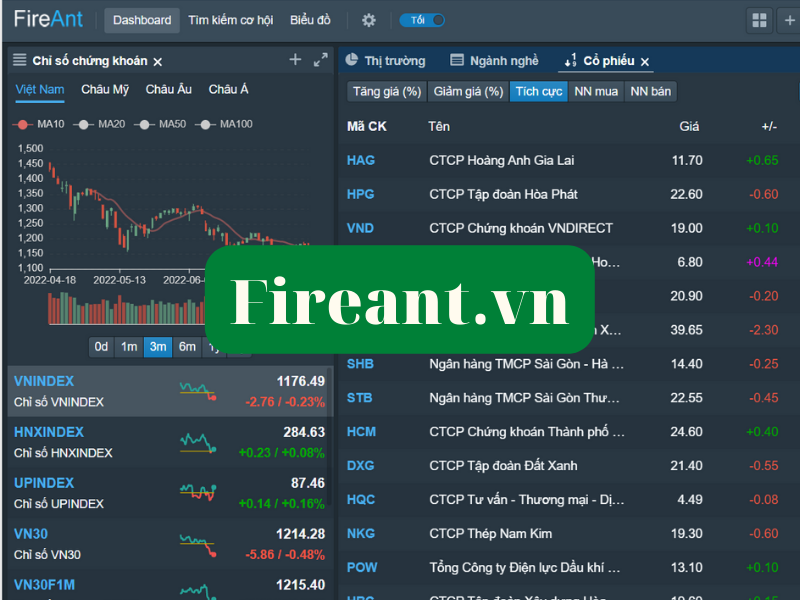
Task: Click CTCP Thép Nam Kim name
Action: (x=490, y=534)
